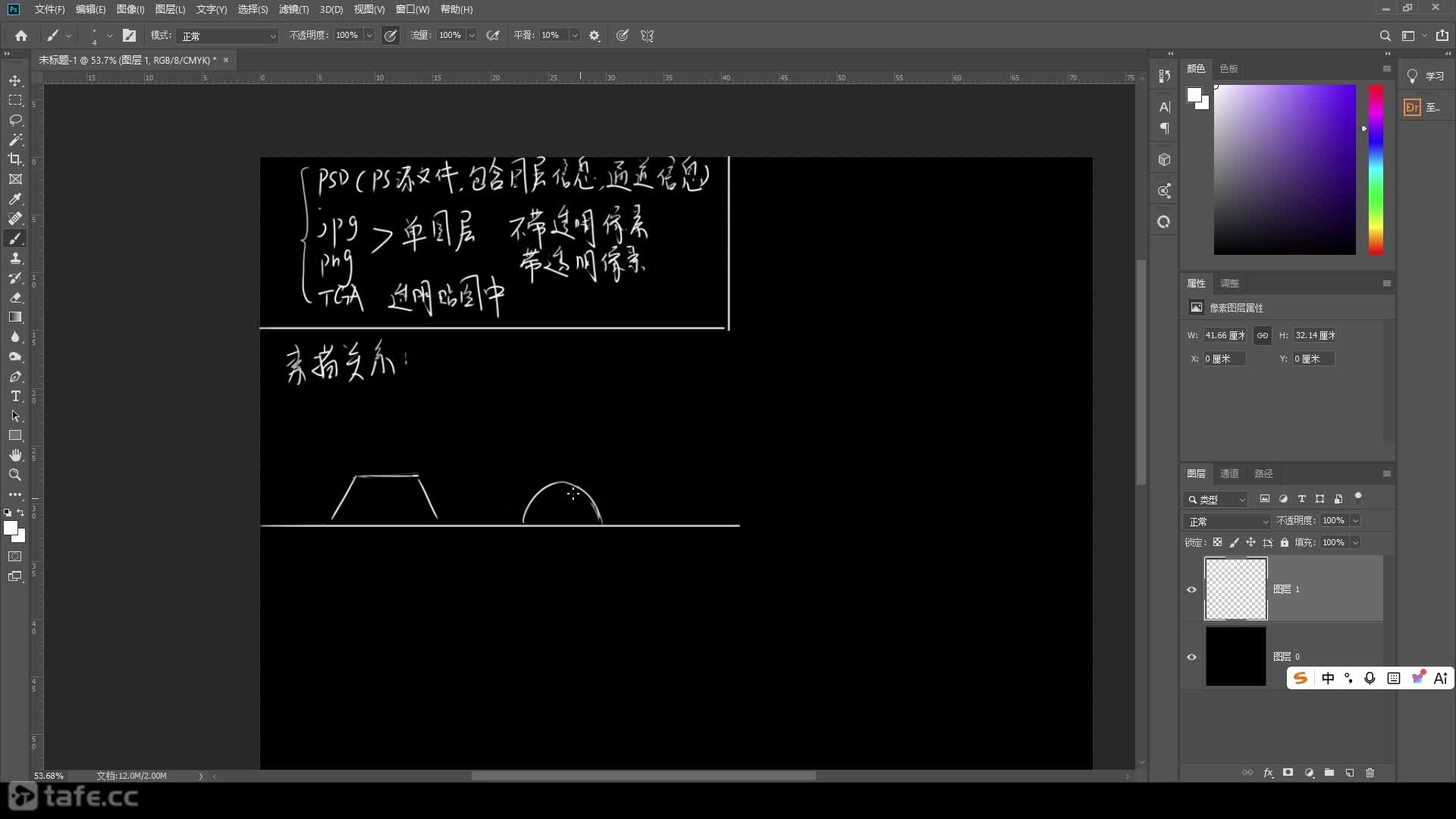Select the Clone Stamp tool
Viewport: 1456px width, 819px height.
[15, 258]
